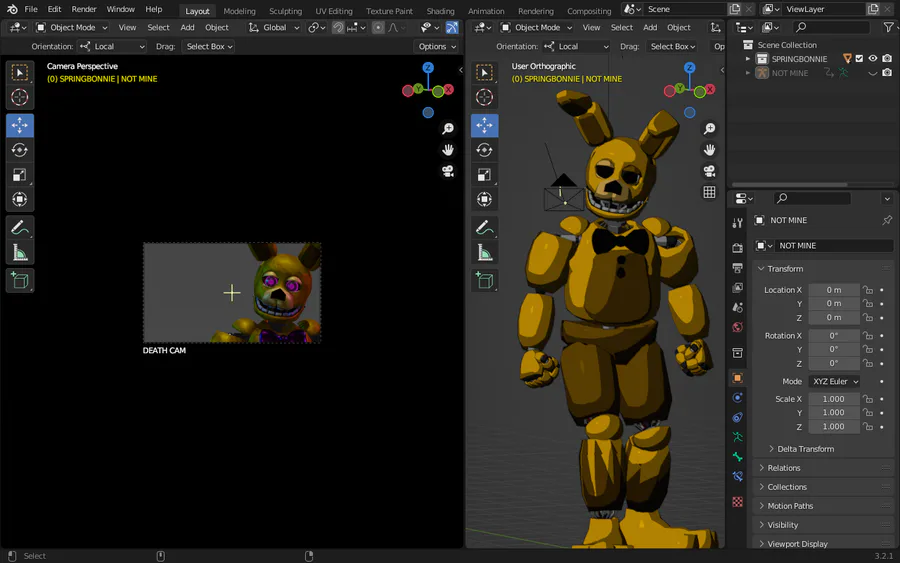Select the Cursor tool in left viewport
The width and height of the screenshot is (900, 563).
coord(20,98)
